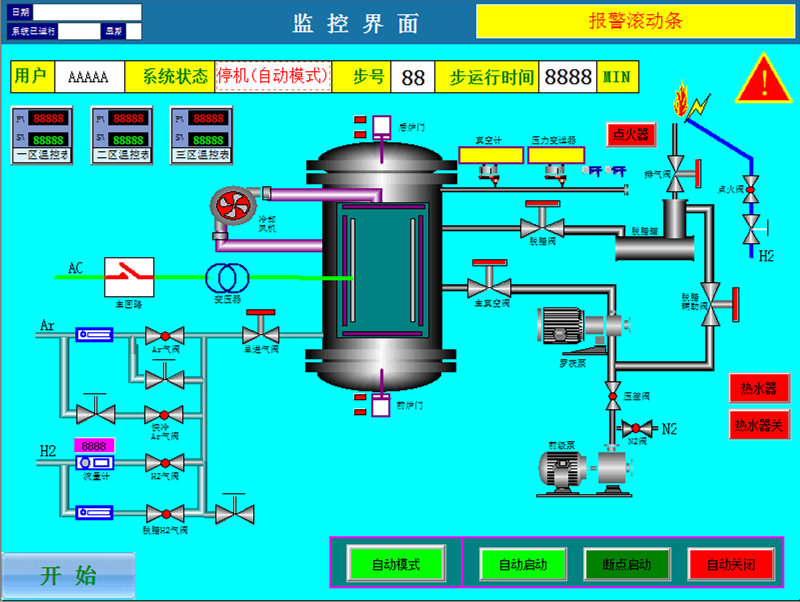Image resolution: width=800 pixels, height=602 pixels.
Task: Click the 步号 step number field
Action: click(x=413, y=77)
